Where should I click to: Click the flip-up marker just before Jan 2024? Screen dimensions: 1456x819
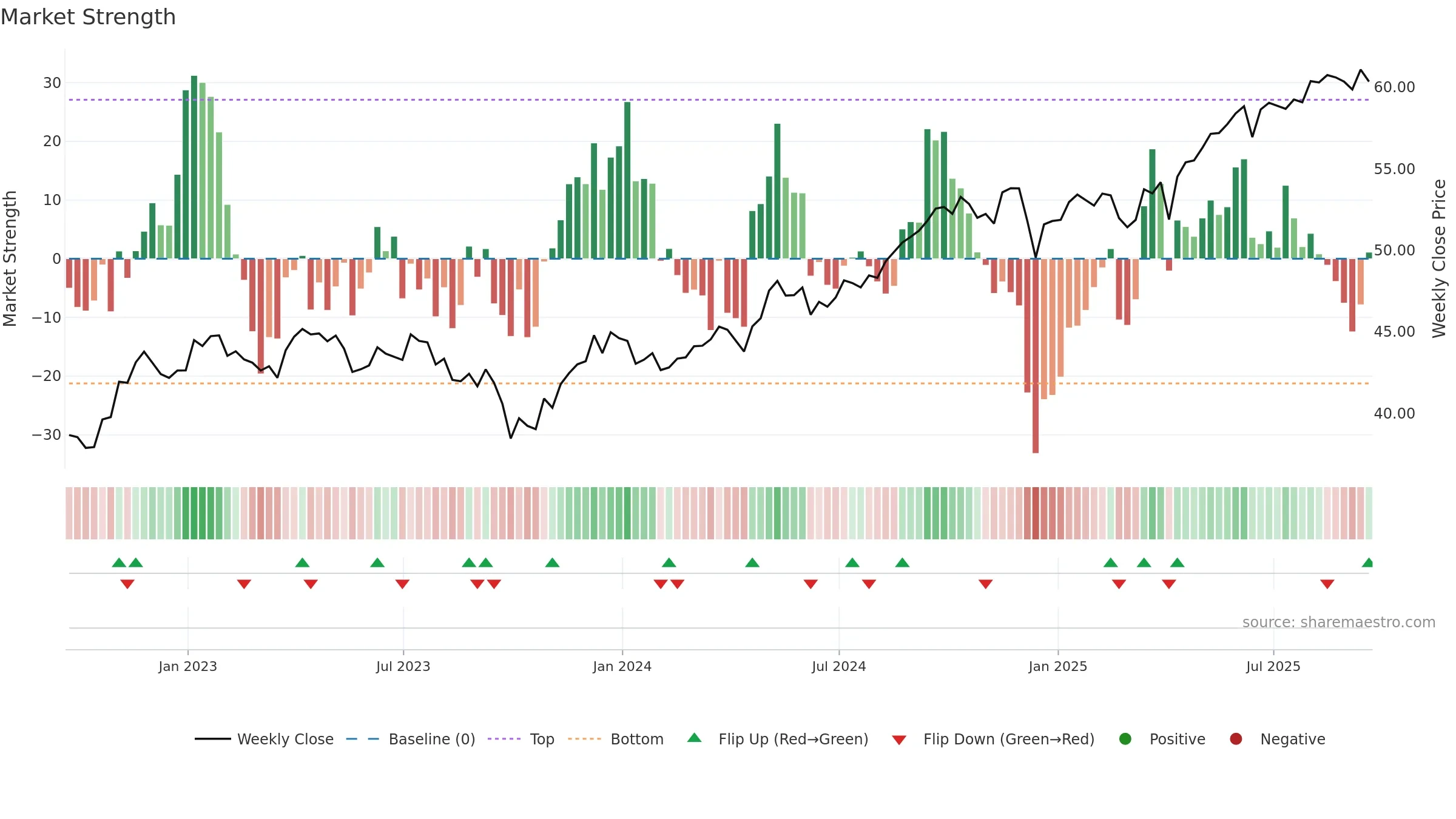(x=552, y=562)
